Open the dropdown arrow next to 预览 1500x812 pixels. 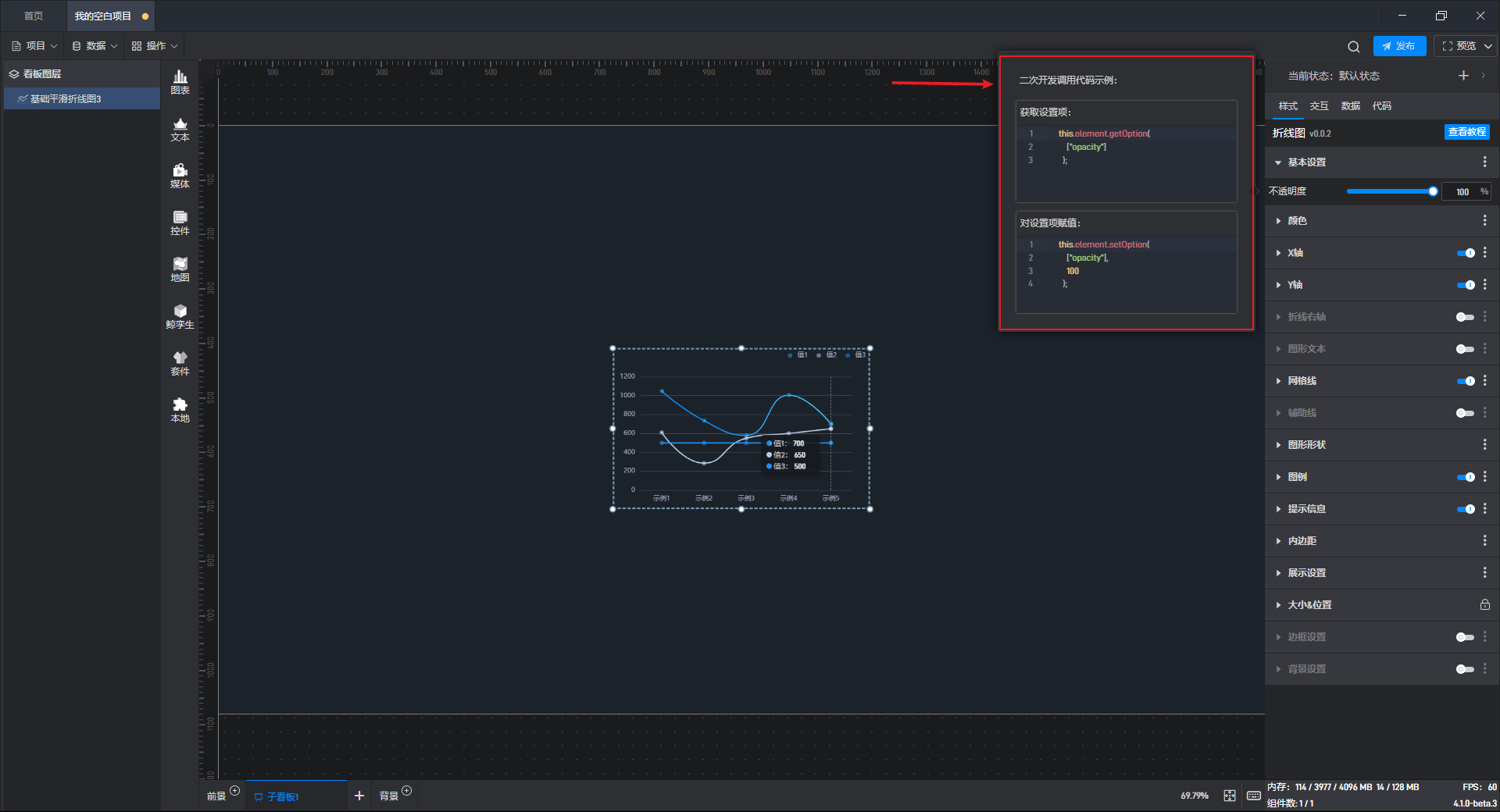[1488, 46]
